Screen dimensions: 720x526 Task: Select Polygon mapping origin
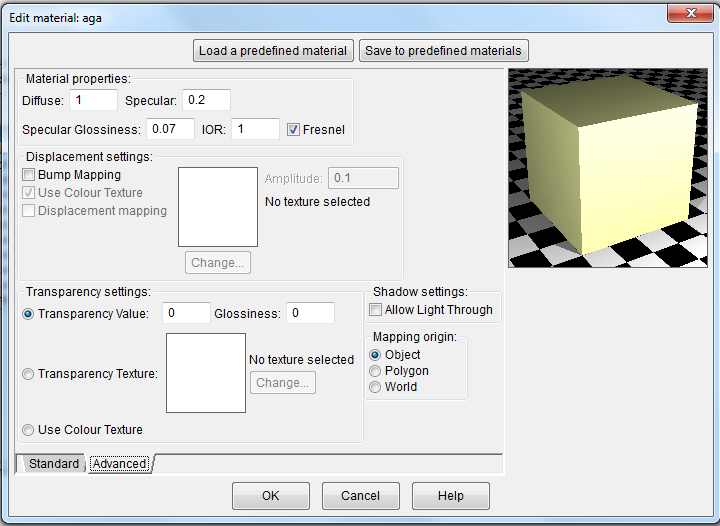coord(375,371)
